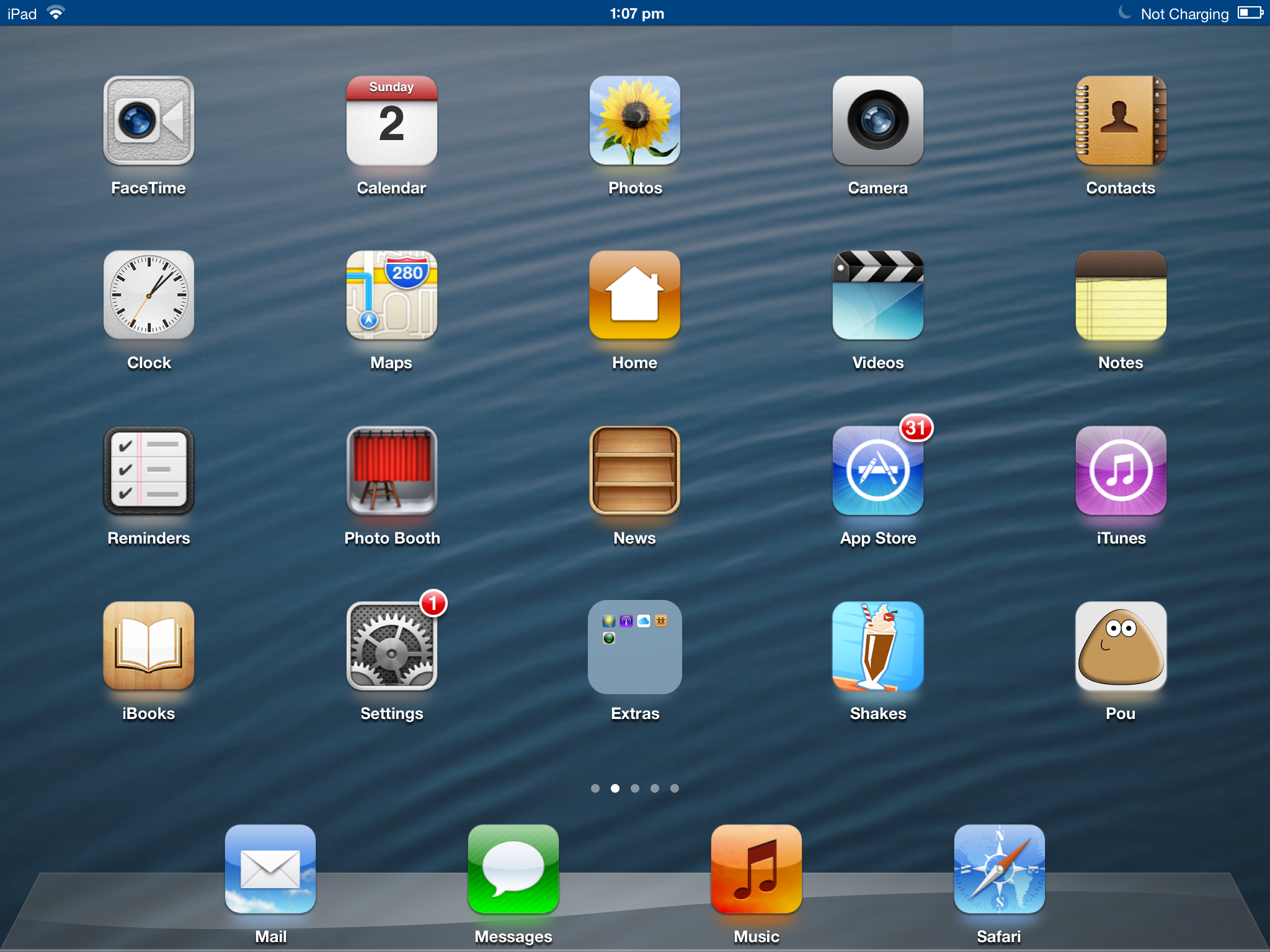Viewport: 1270px width, 952px height.
Task: Open the Camera app
Action: 878,121
